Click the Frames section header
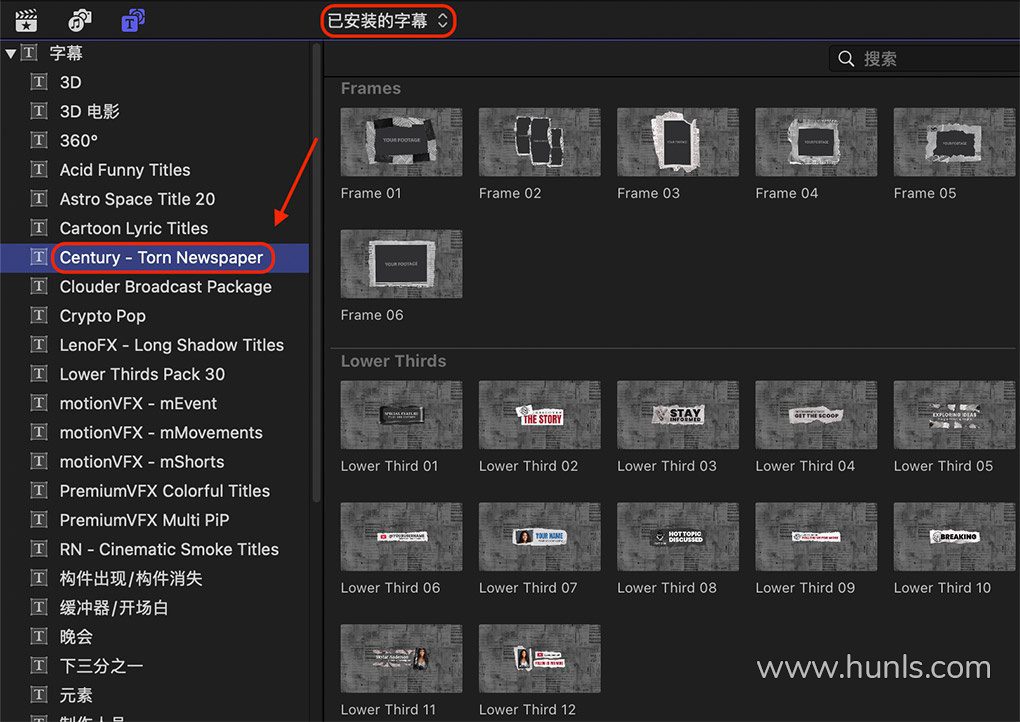The image size is (1020, 722). coord(371,88)
